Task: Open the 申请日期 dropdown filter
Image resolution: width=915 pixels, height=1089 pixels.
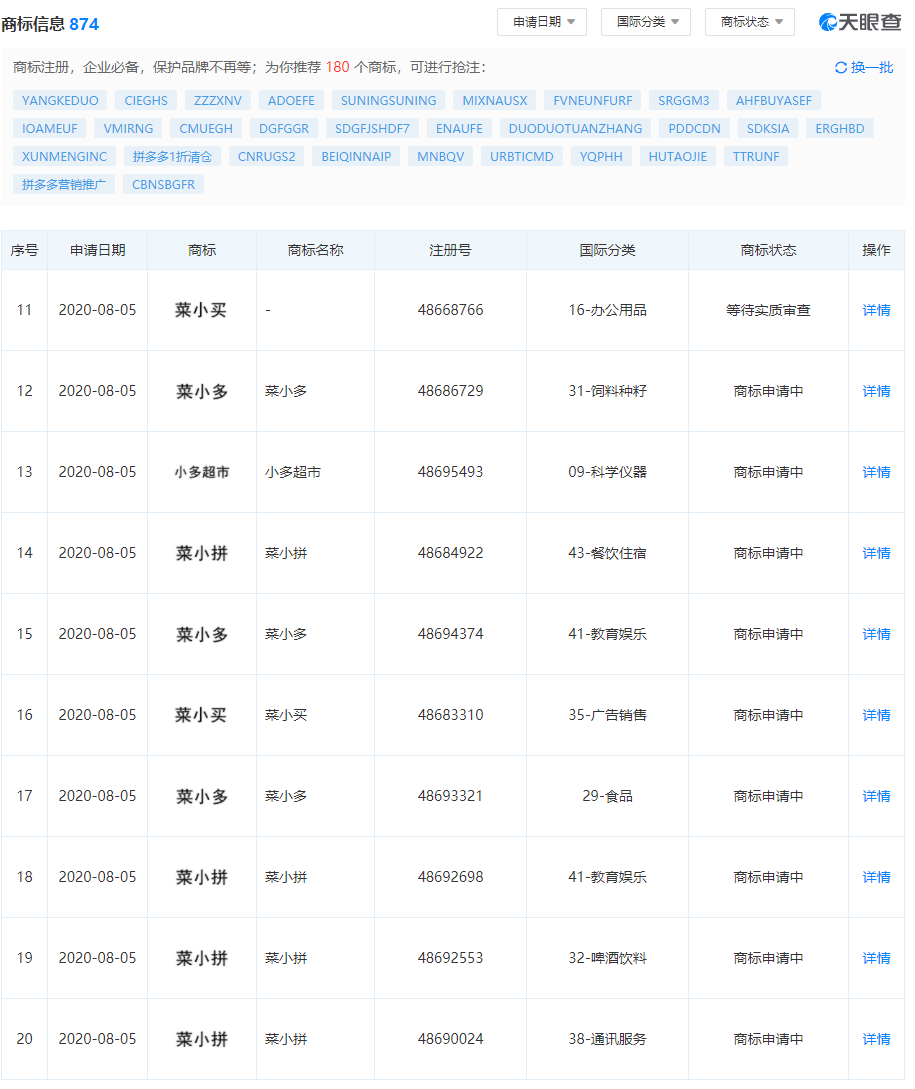Action: pyautogui.click(x=543, y=22)
